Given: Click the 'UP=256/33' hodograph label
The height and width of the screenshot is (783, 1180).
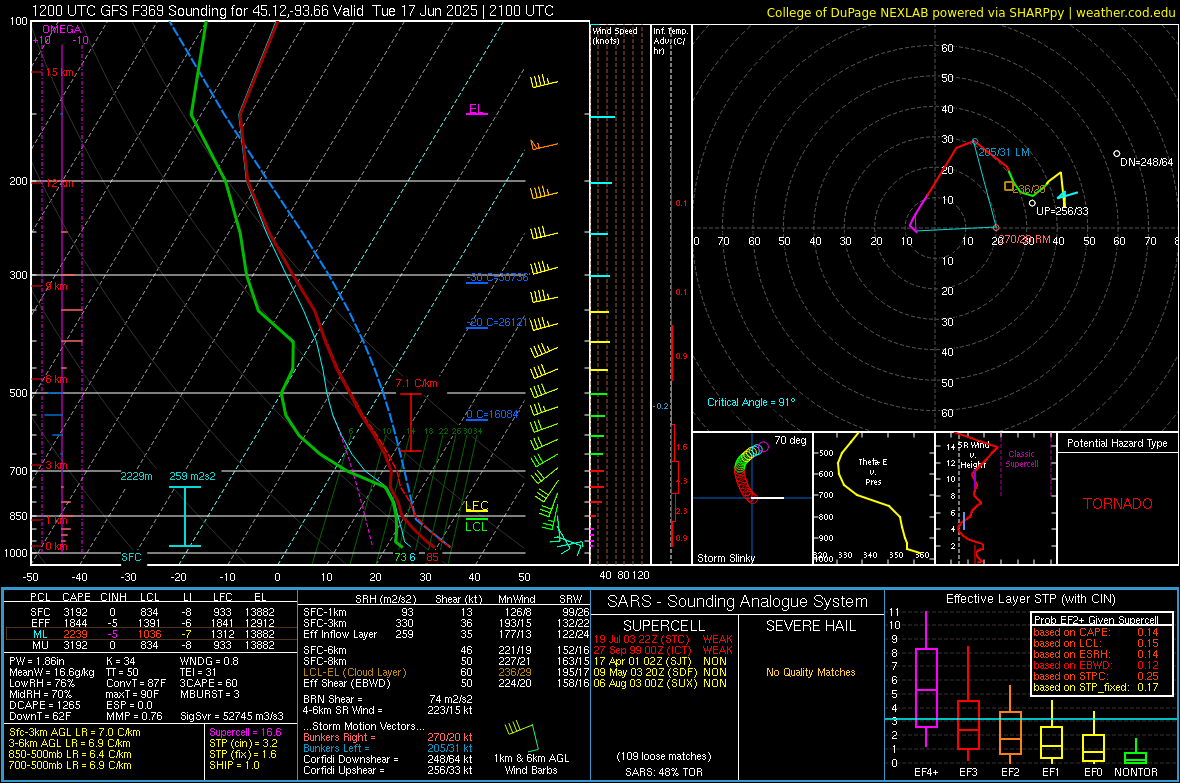Looking at the screenshot, I should click(x=1062, y=211).
